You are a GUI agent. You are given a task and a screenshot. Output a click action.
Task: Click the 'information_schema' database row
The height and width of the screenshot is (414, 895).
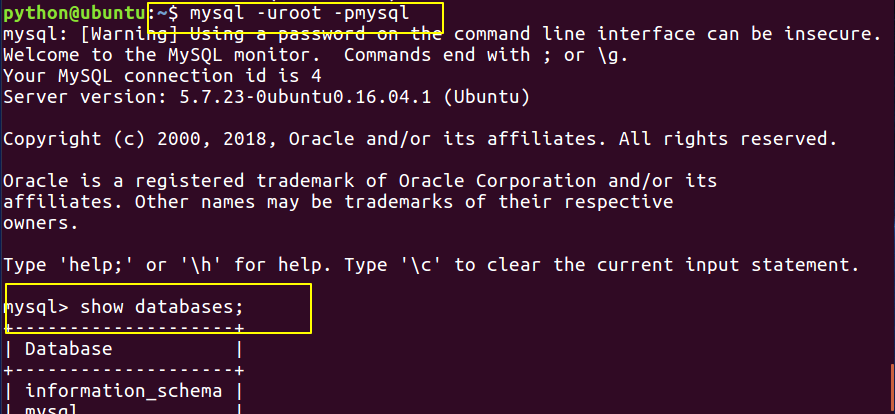(124, 391)
